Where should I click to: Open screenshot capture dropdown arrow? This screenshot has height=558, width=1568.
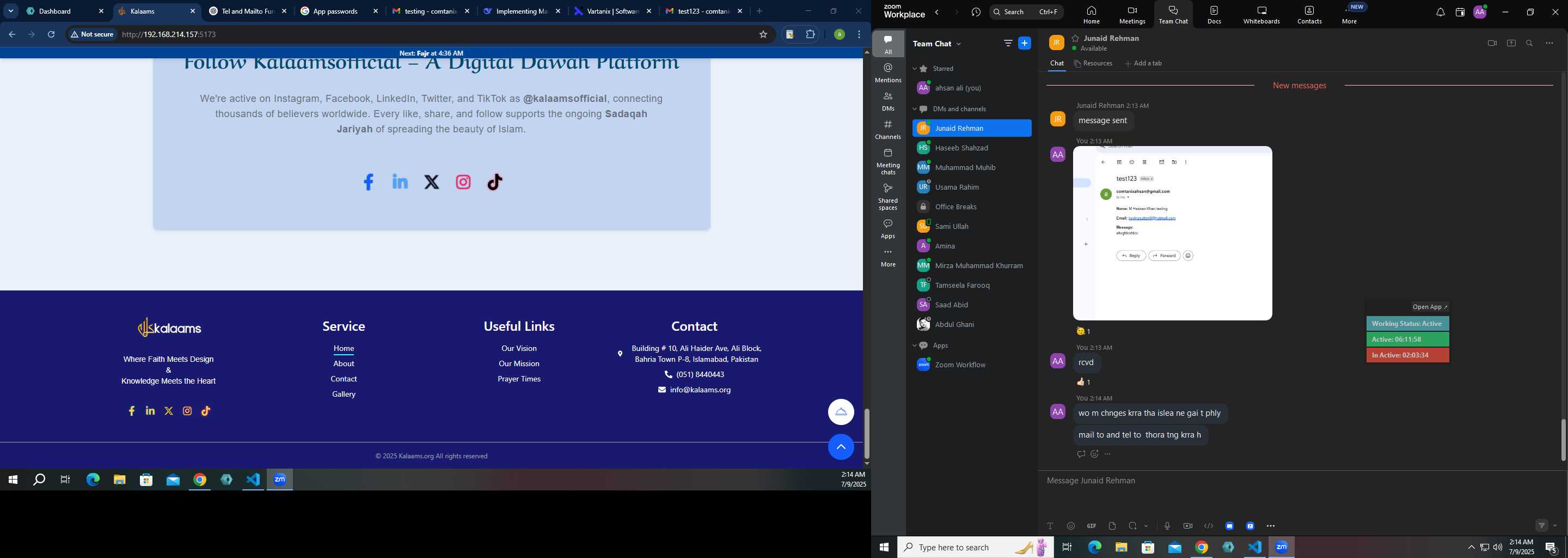1146,526
